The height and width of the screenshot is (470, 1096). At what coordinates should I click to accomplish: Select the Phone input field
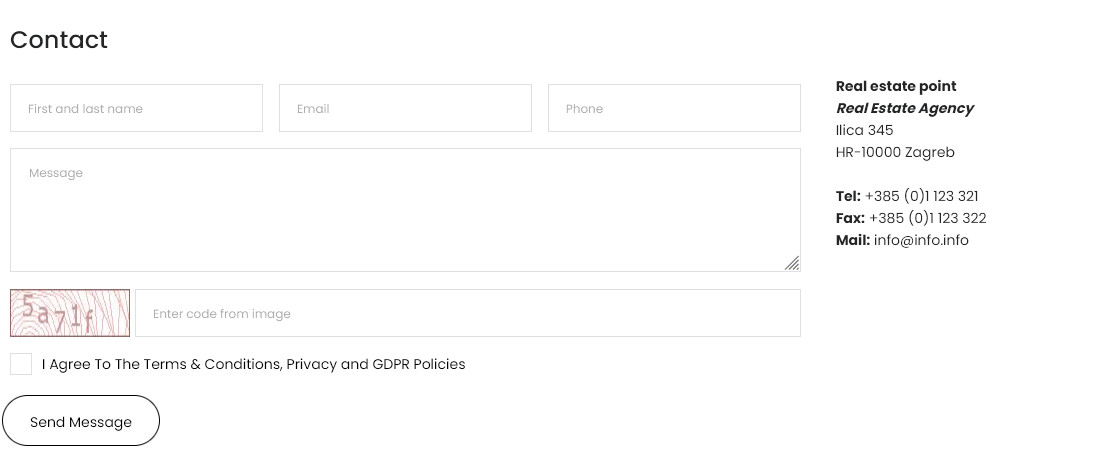(675, 108)
